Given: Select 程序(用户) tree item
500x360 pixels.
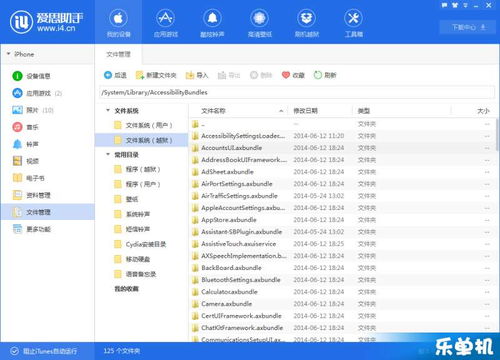Looking at the screenshot, I should [x=142, y=184].
